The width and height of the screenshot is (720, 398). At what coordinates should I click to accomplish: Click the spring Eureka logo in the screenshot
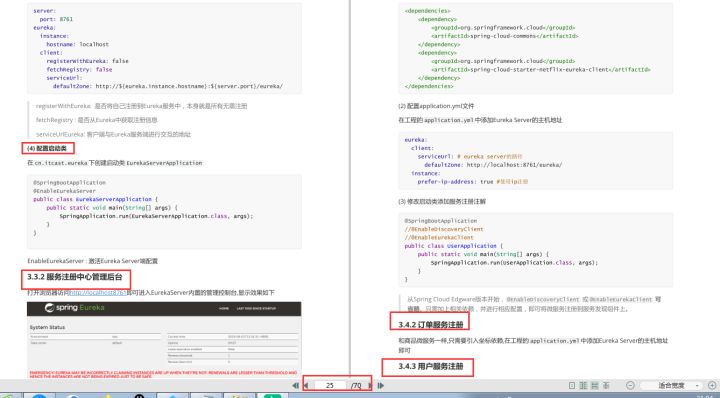[75, 308]
